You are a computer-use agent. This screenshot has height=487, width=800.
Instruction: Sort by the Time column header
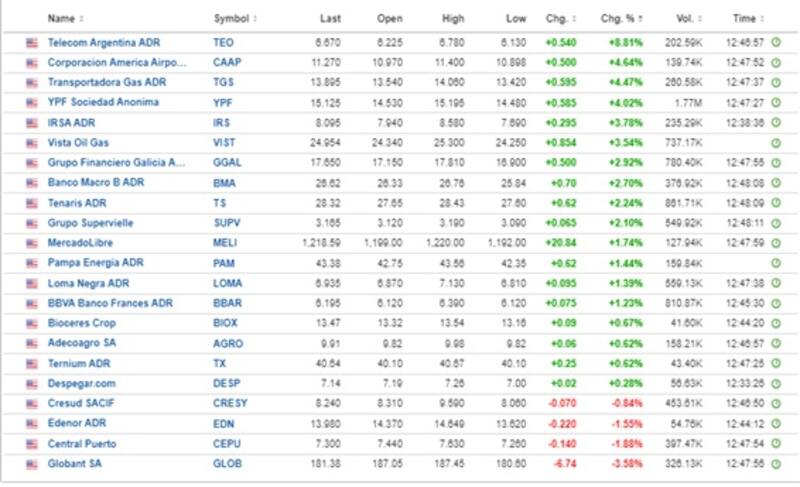[x=747, y=18]
